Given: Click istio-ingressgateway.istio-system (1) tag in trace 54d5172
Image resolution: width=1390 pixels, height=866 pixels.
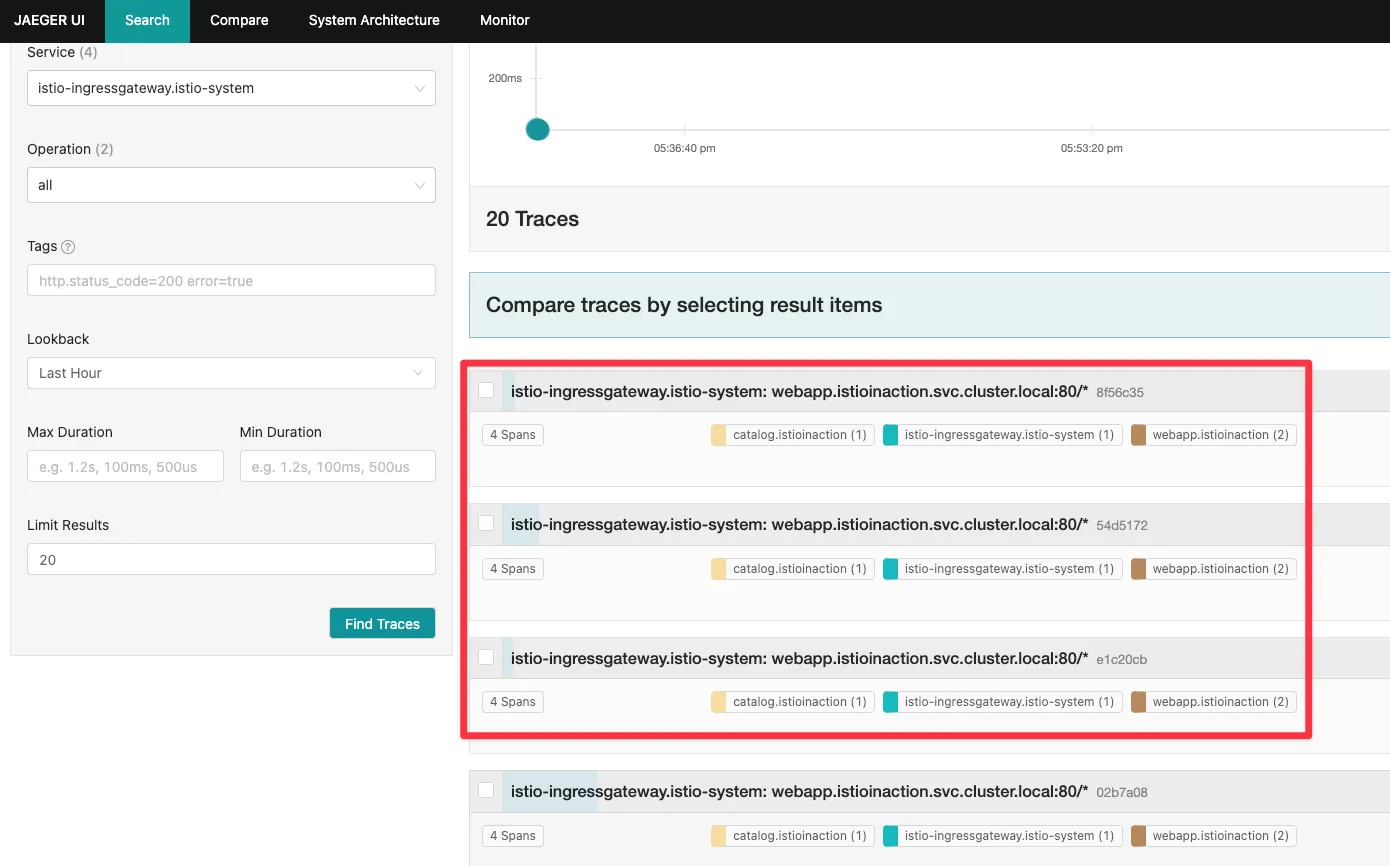Looking at the screenshot, I should point(1003,569).
